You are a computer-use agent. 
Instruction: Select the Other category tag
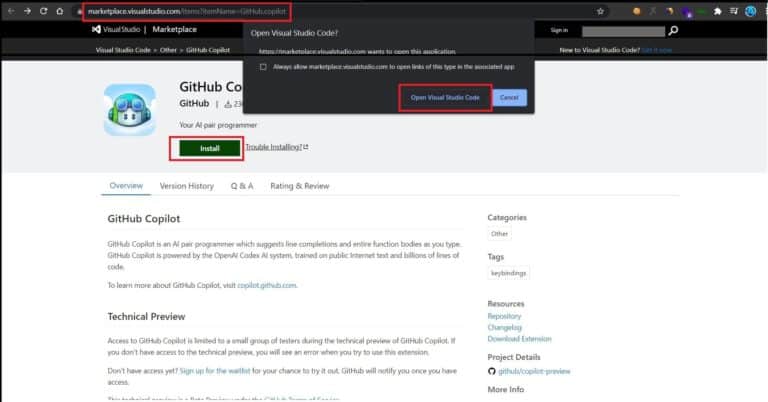click(500, 234)
